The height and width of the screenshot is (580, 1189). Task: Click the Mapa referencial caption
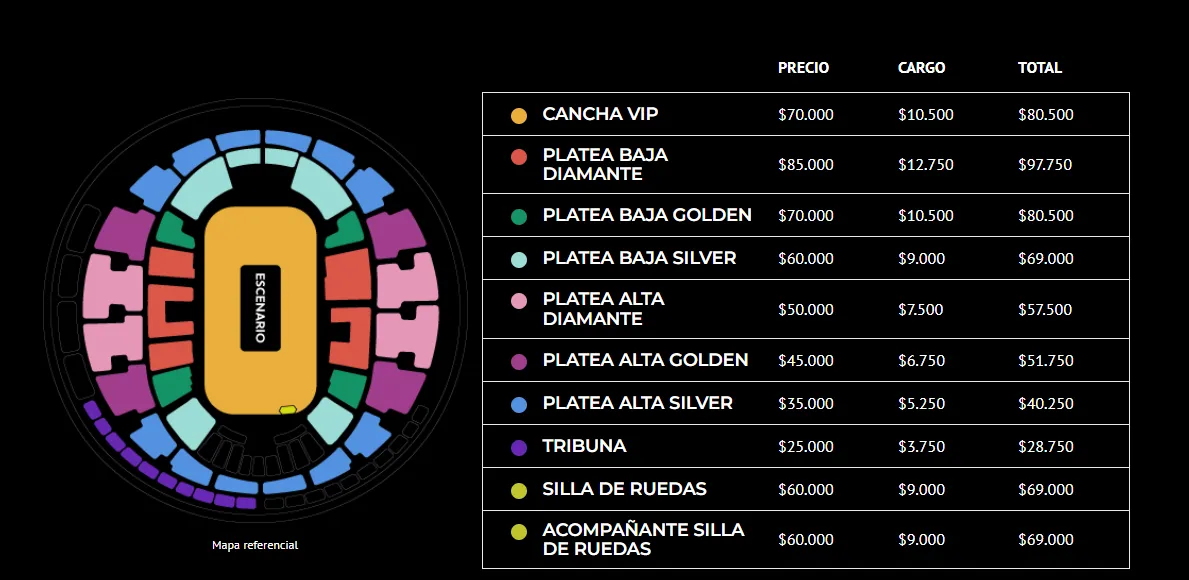coord(255,545)
